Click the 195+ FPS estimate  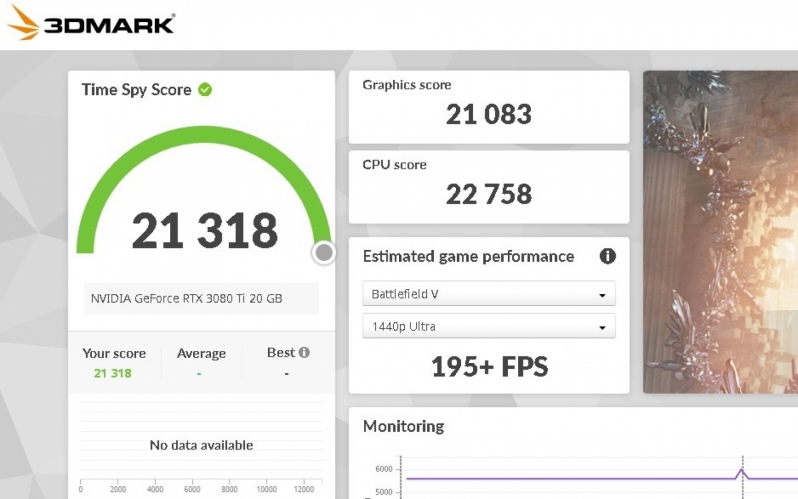point(490,367)
